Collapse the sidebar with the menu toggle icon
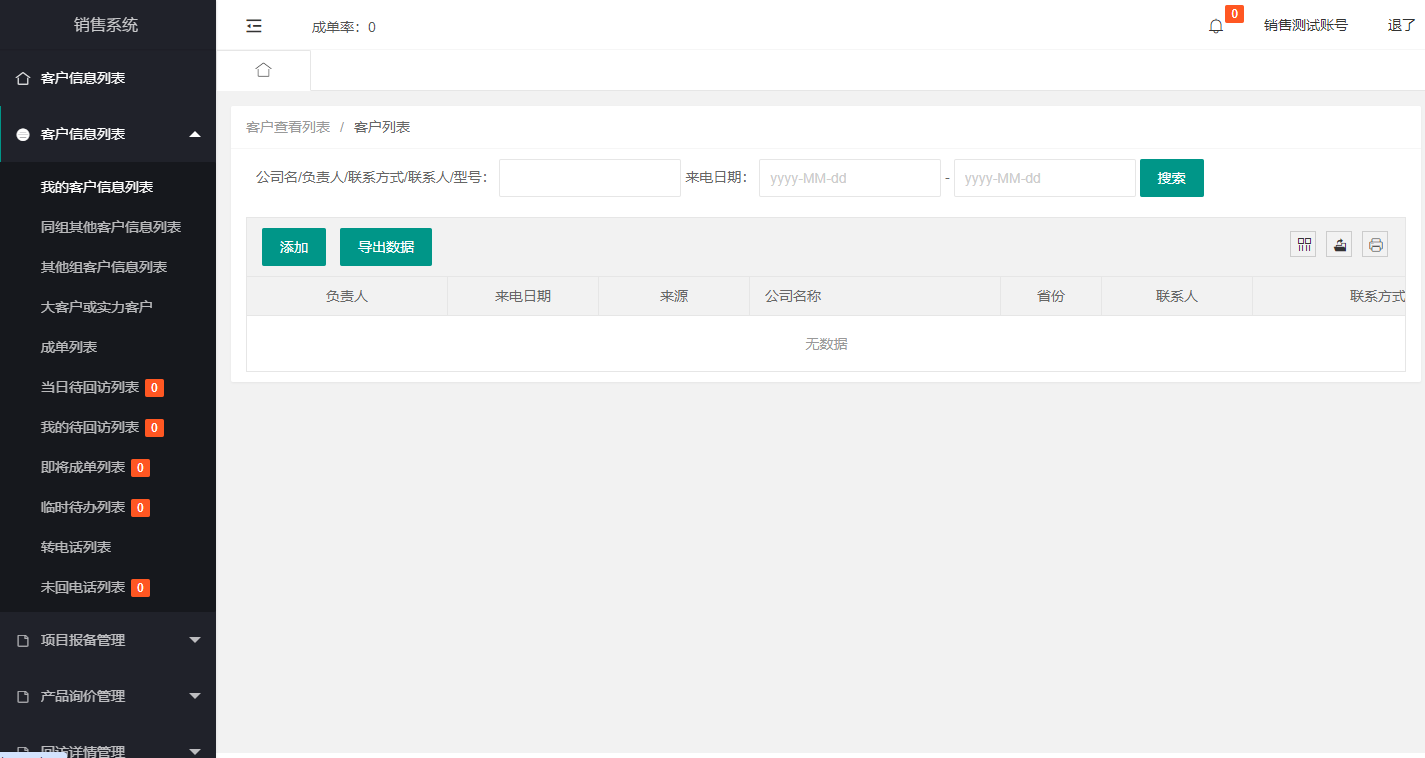The height and width of the screenshot is (758, 1425). coord(254,26)
